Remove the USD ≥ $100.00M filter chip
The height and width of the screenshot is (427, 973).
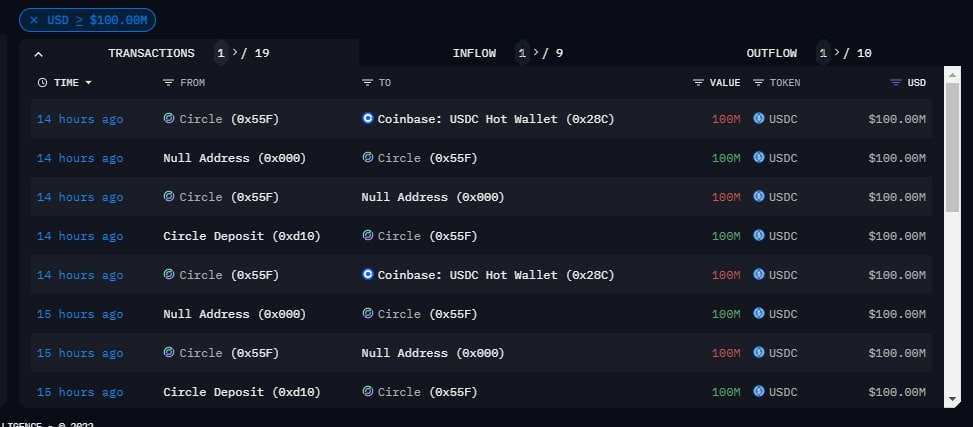35,20
